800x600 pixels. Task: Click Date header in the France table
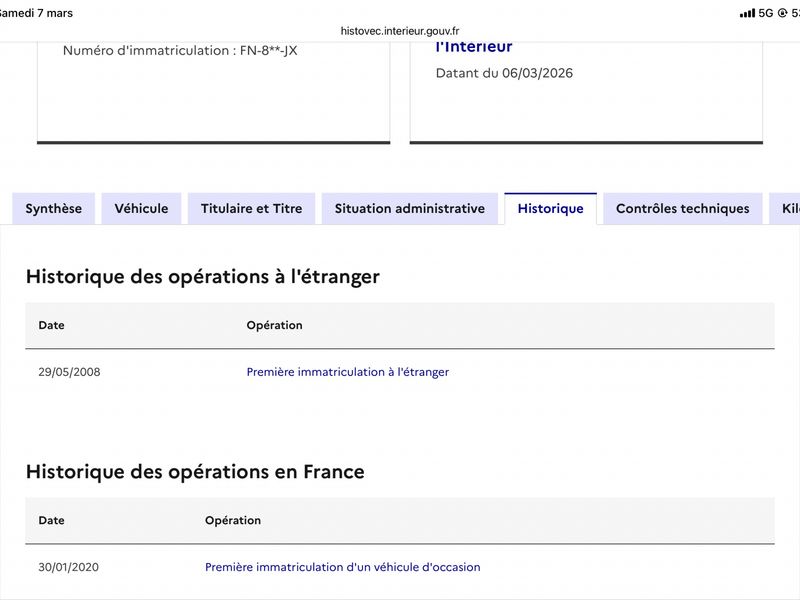(51, 520)
